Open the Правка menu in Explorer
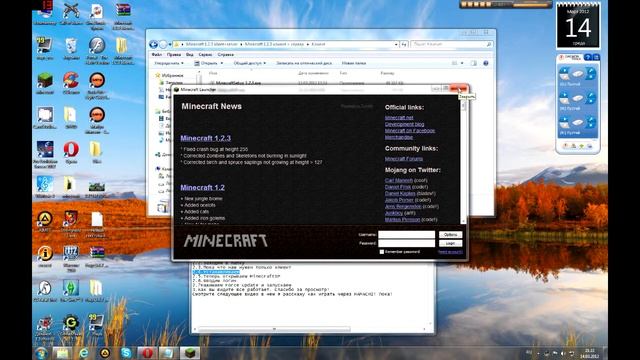The width and height of the screenshot is (640, 360). [x=174, y=54]
